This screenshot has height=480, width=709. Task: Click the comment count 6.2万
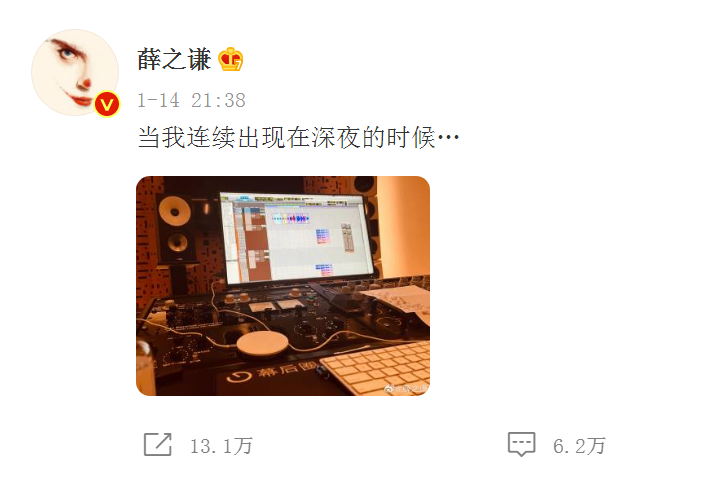coord(579,446)
